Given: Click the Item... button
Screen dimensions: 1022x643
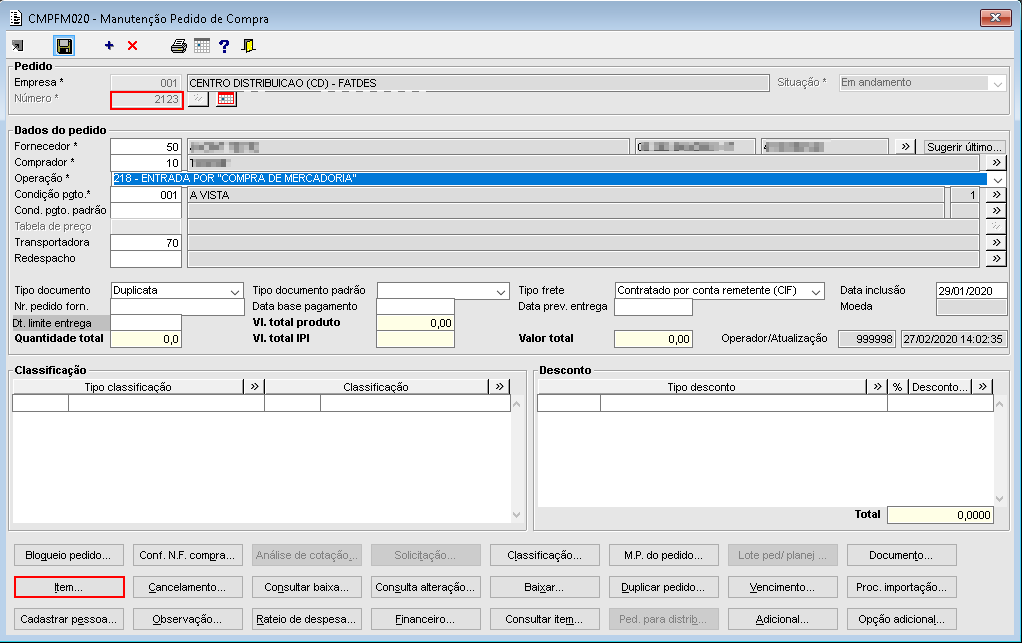Looking at the screenshot, I should click(x=69, y=587).
